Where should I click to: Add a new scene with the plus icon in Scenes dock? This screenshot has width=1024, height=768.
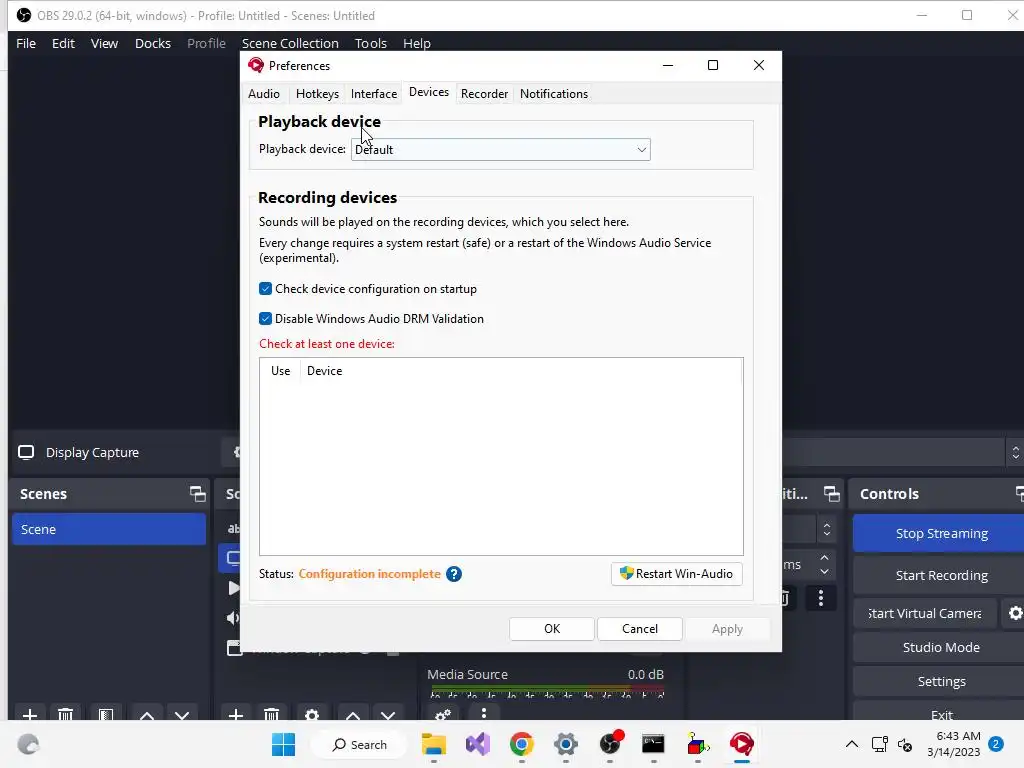coord(29,714)
